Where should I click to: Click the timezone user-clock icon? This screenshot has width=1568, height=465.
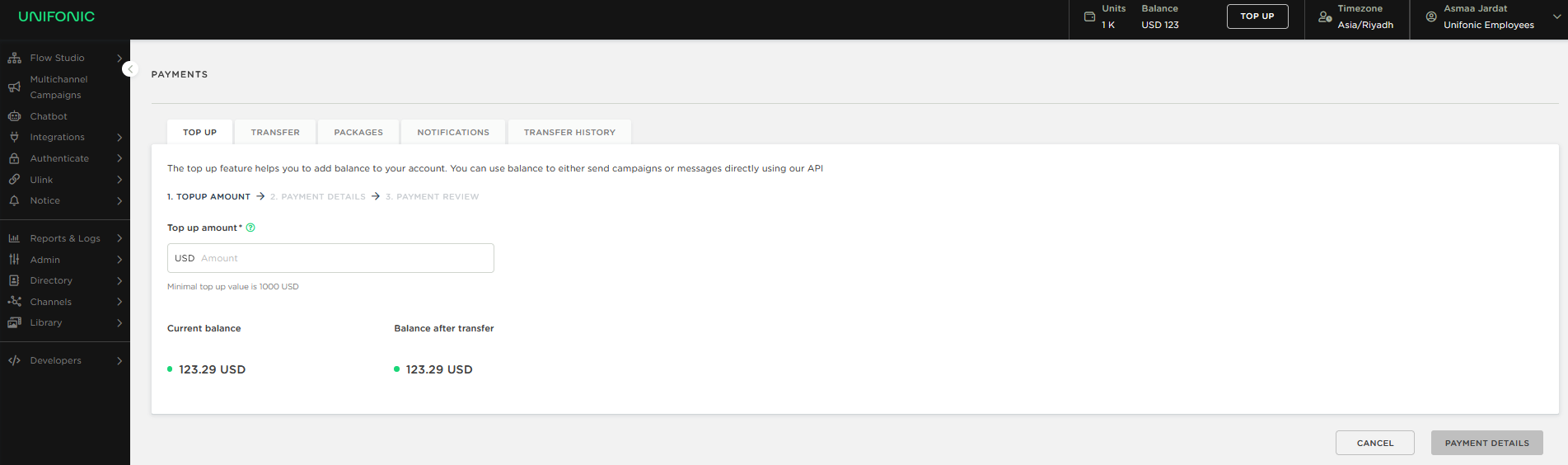(1325, 16)
